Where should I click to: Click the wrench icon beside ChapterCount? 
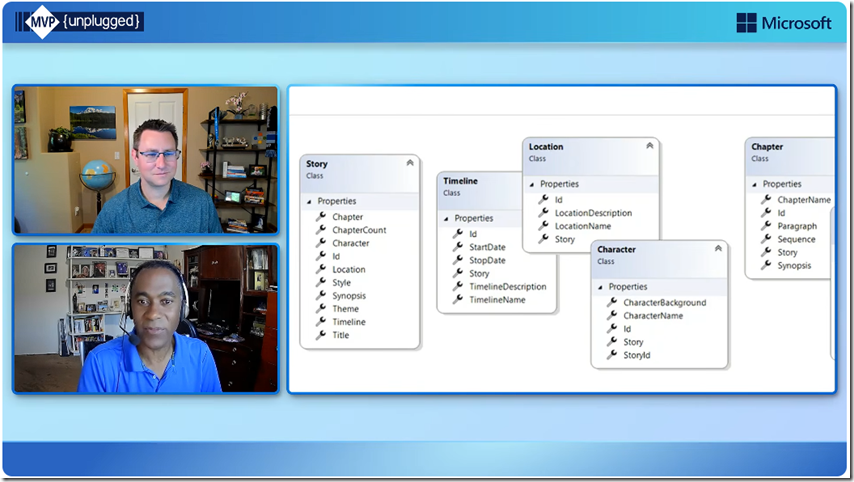pos(321,230)
